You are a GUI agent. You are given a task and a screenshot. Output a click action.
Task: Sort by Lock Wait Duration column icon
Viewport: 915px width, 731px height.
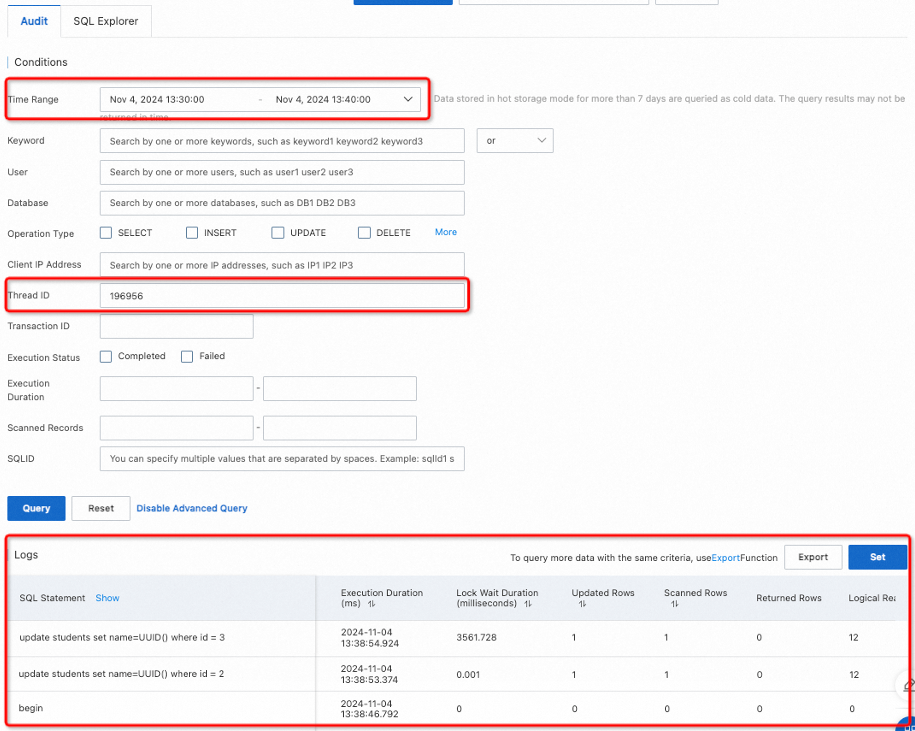click(x=528, y=604)
